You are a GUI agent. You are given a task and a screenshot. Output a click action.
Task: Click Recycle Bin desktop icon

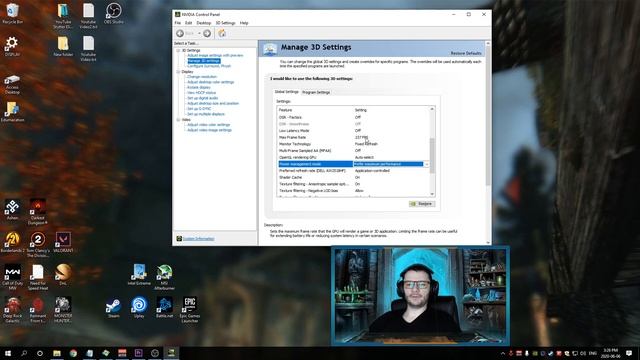12,13
